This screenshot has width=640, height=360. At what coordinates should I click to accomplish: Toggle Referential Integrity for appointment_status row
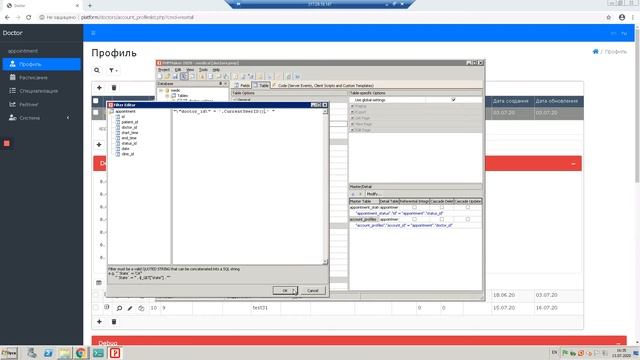coord(414,207)
